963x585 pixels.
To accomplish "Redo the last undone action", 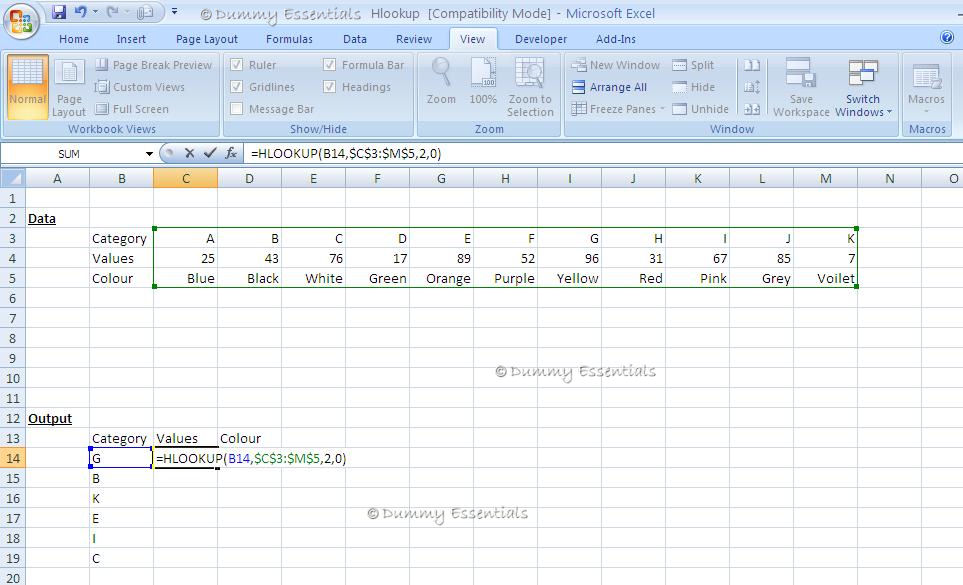I will (112, 12).
